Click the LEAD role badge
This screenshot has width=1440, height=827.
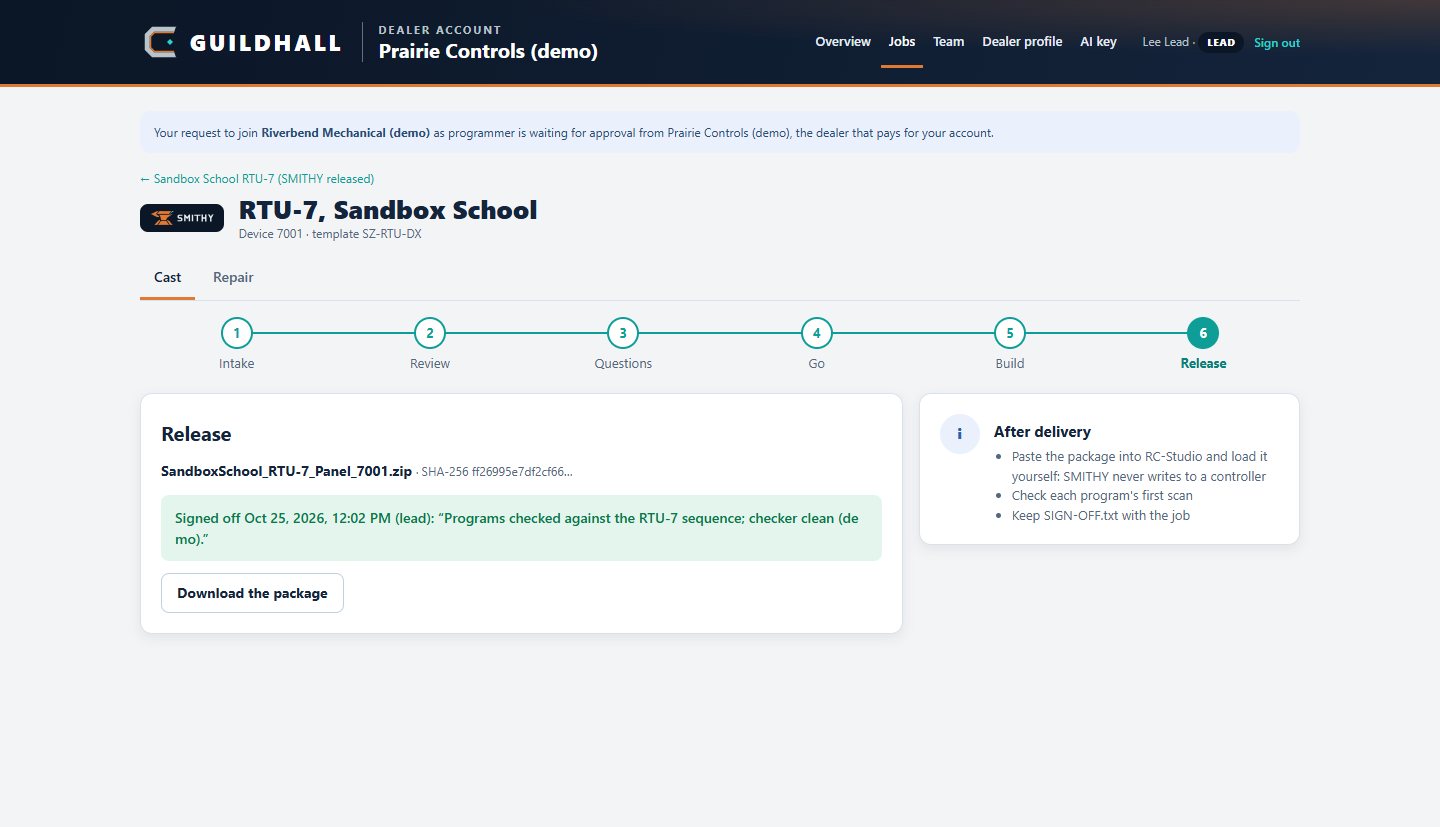click(x=1221, y=43)
